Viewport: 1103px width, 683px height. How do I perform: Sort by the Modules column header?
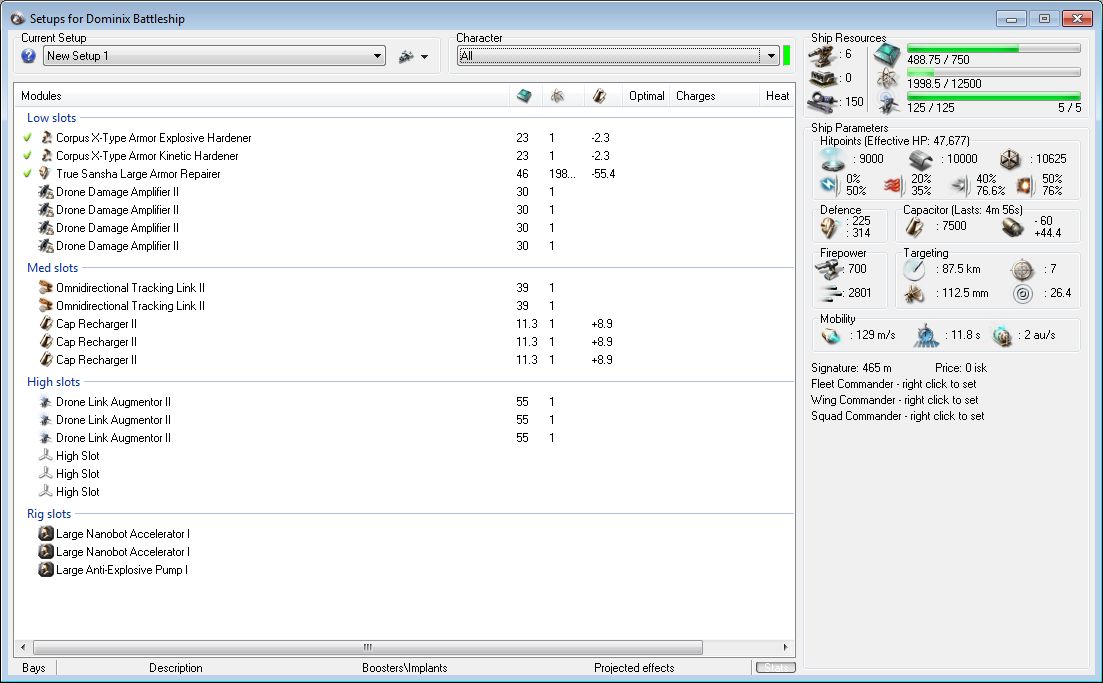(x=262, y=96)
